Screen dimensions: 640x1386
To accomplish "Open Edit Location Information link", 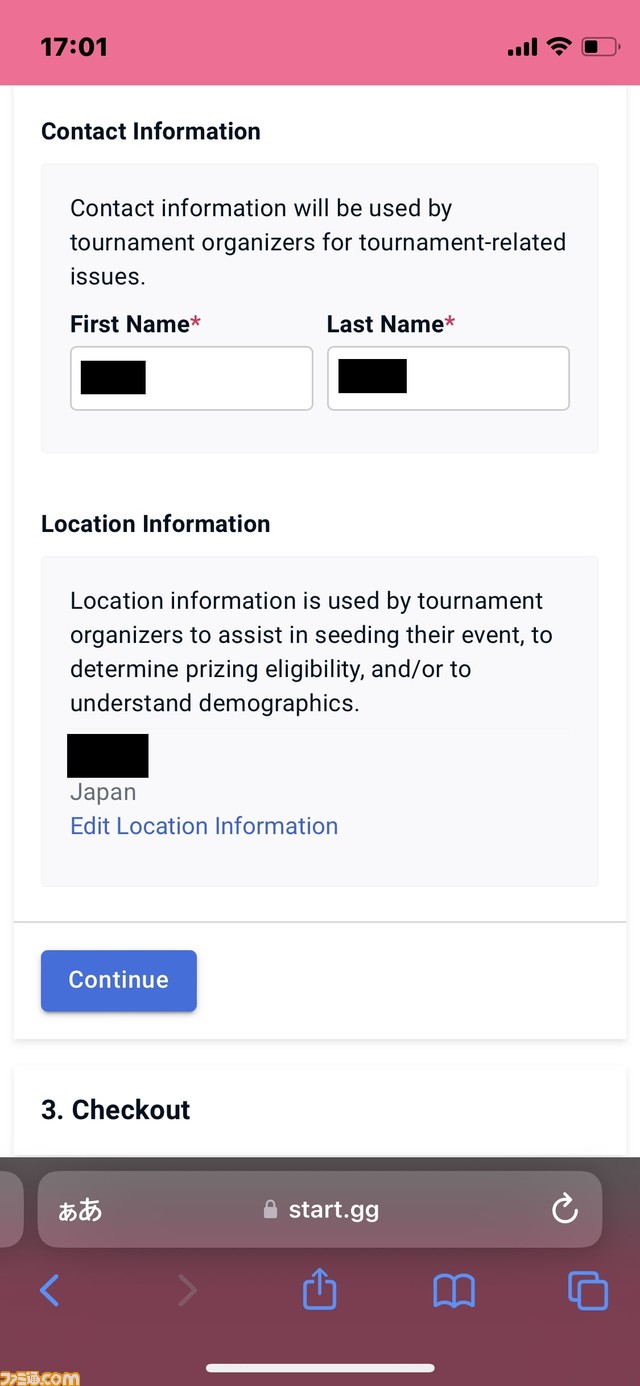I will [204, 826].
